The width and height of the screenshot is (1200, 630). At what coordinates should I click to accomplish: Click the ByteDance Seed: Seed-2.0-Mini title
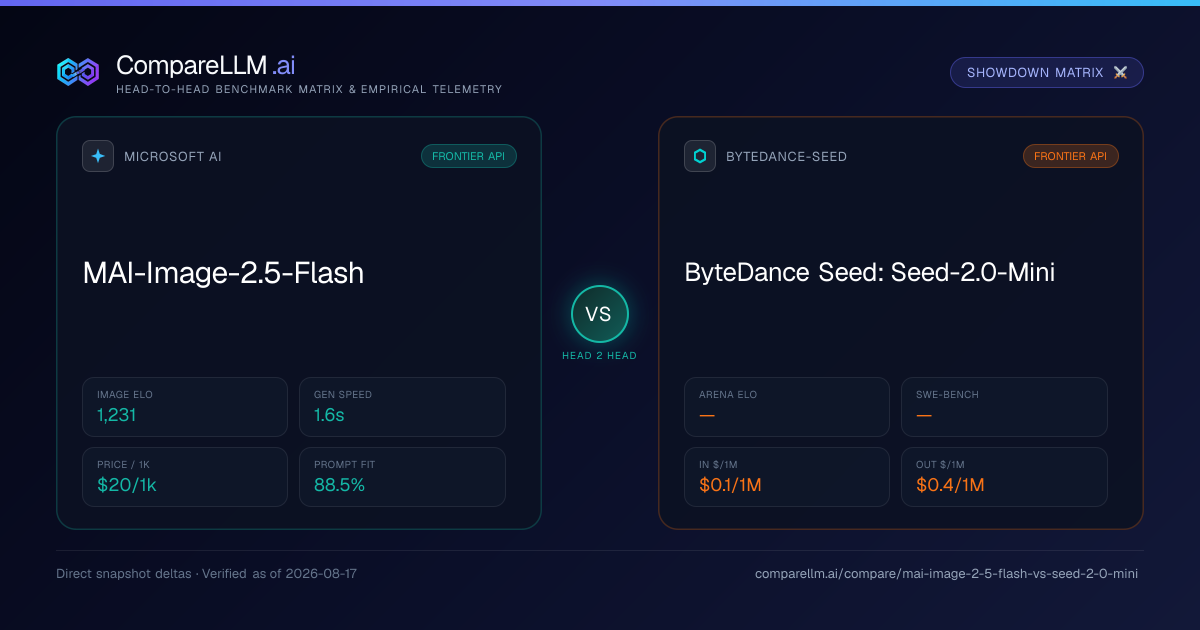870,273
